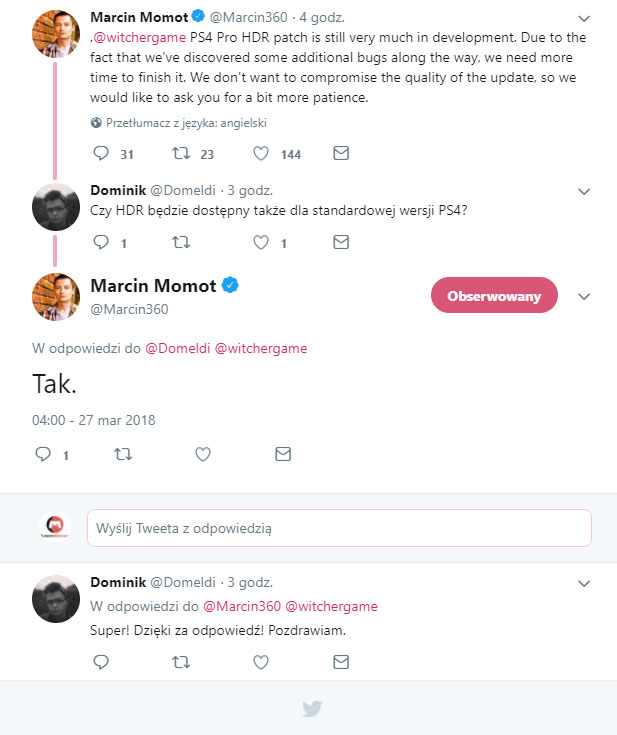Like the tweet with 144 likes
This screenshot has height=735, width=617.
261,154
